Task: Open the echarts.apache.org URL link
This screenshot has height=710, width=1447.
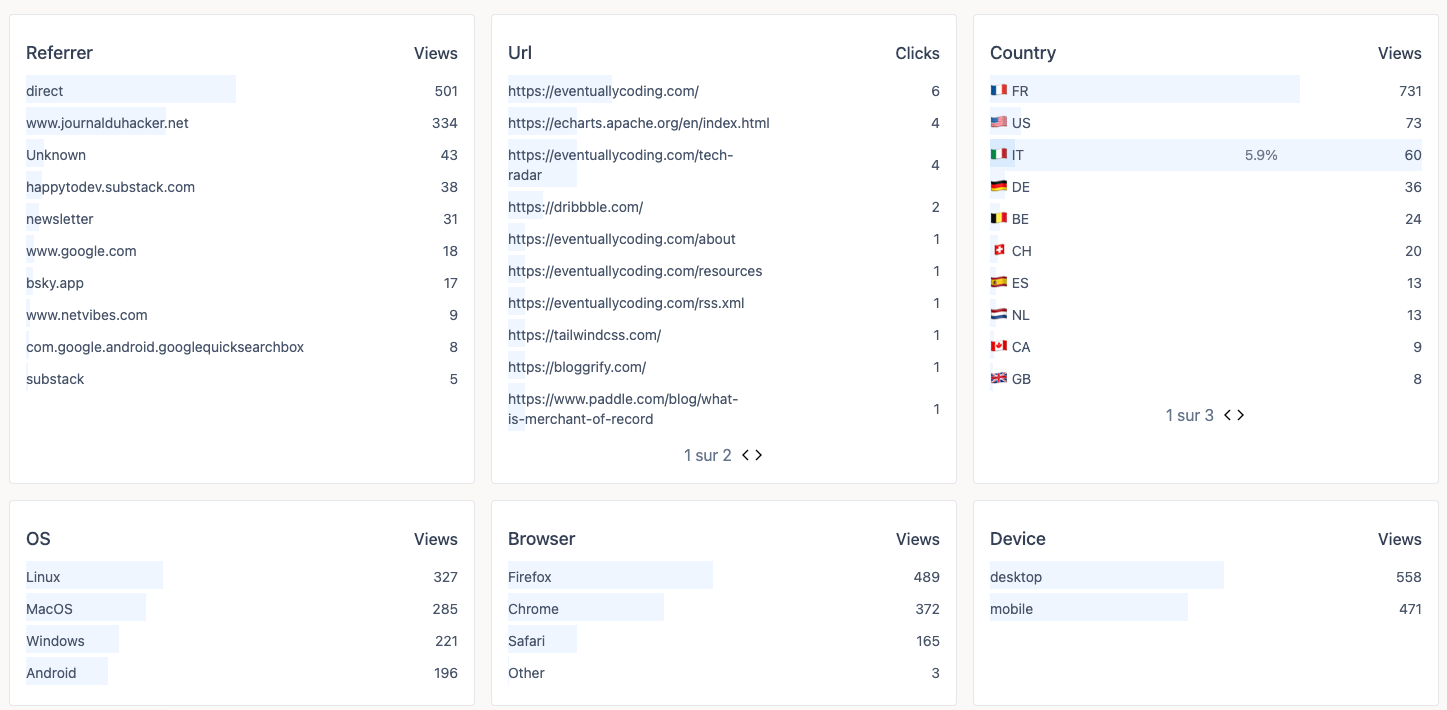Action: 638,123
